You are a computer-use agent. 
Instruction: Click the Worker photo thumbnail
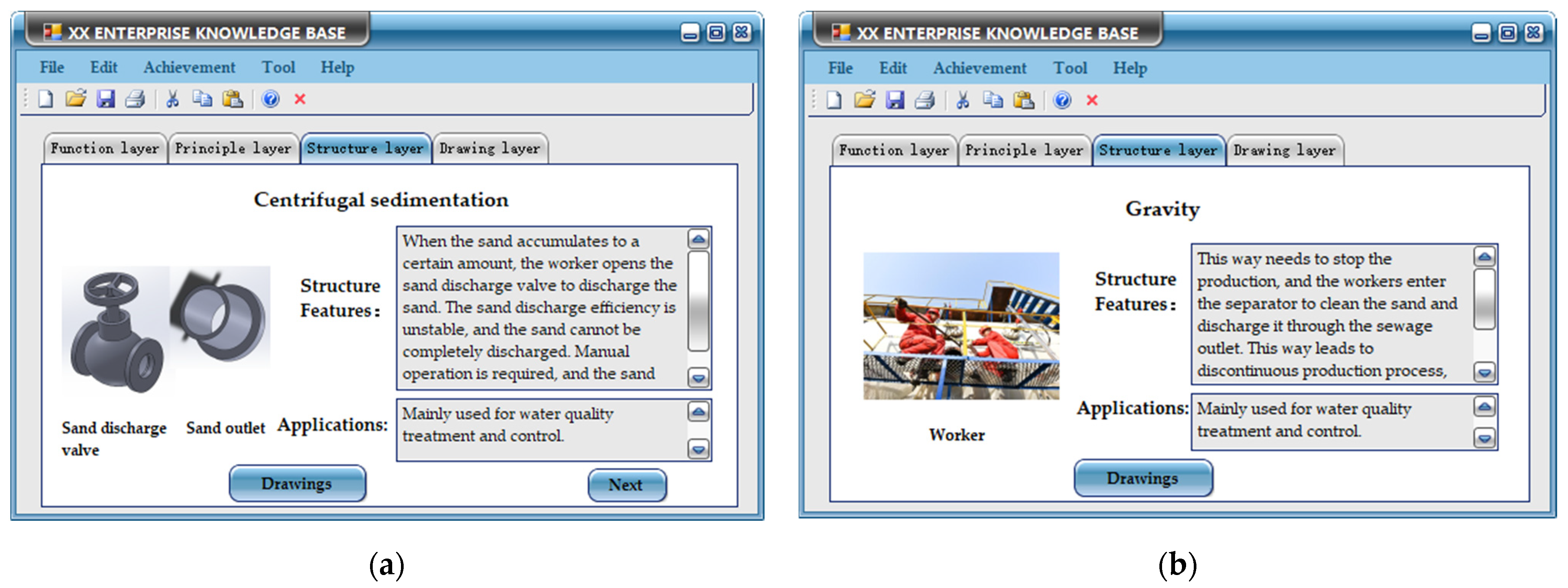(x=960, y=326)
